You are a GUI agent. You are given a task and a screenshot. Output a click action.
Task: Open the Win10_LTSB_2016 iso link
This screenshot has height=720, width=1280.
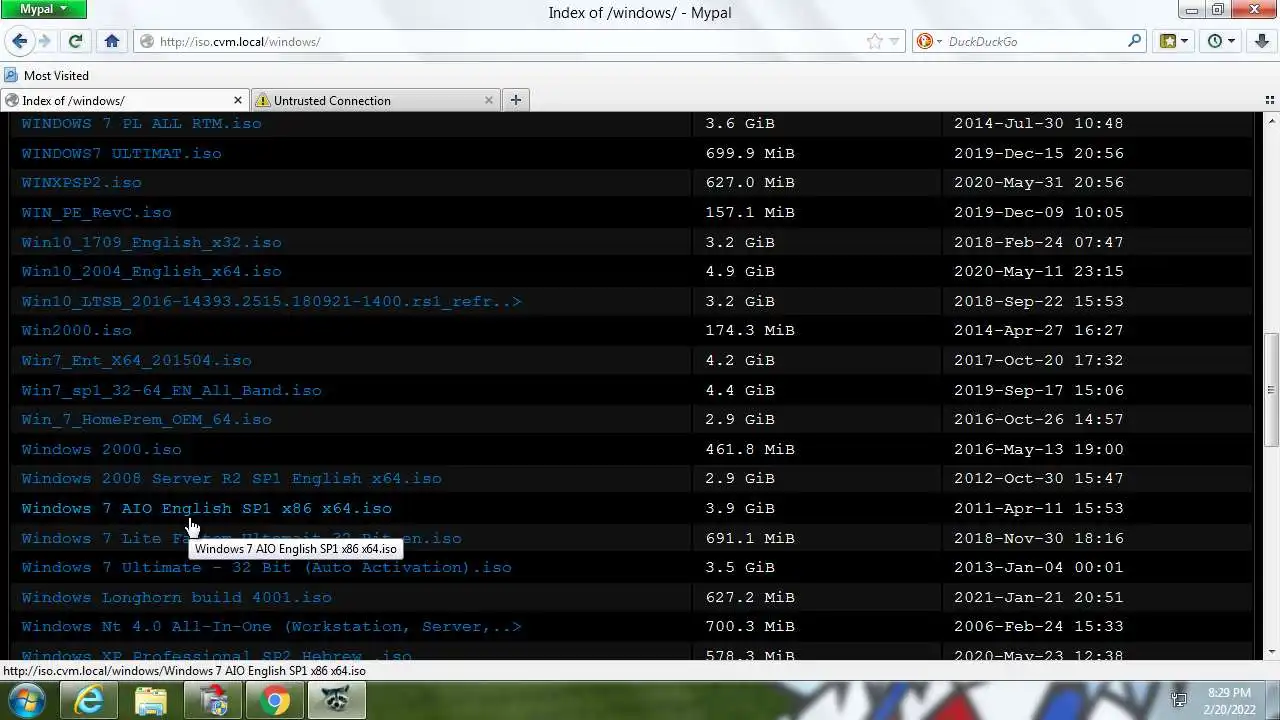272,301
